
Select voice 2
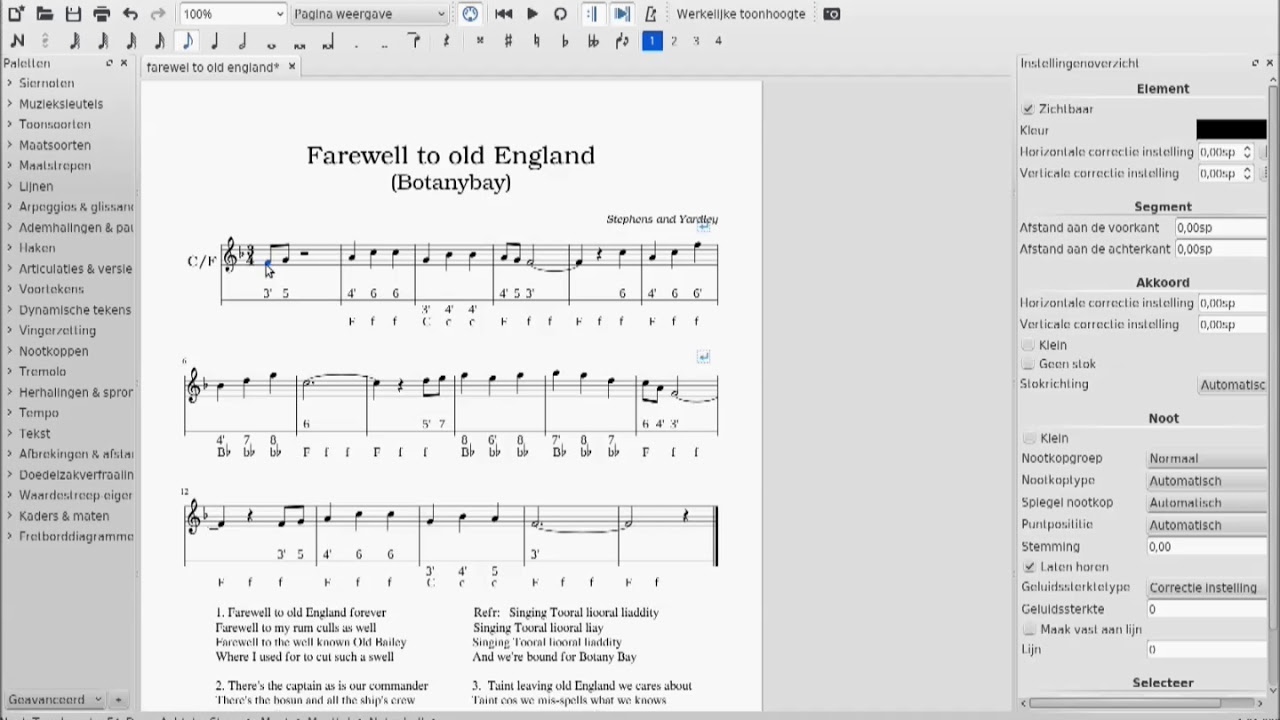point(674,41)
